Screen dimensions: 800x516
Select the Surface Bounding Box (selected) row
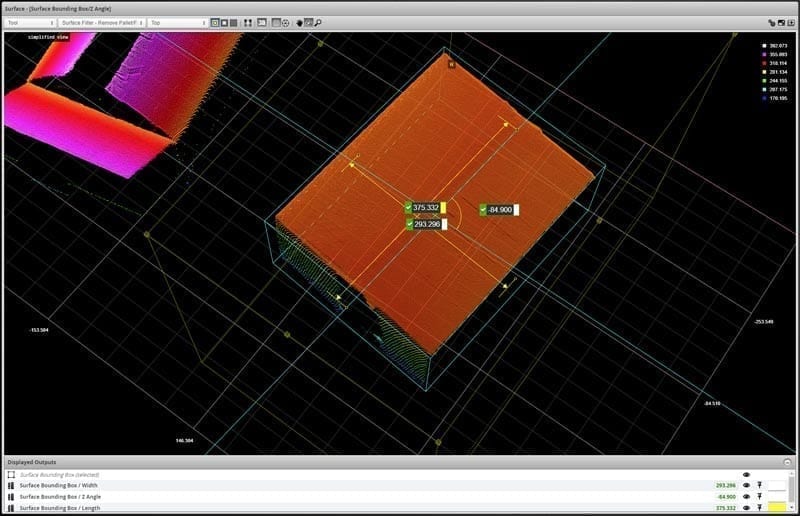[61, 474]
